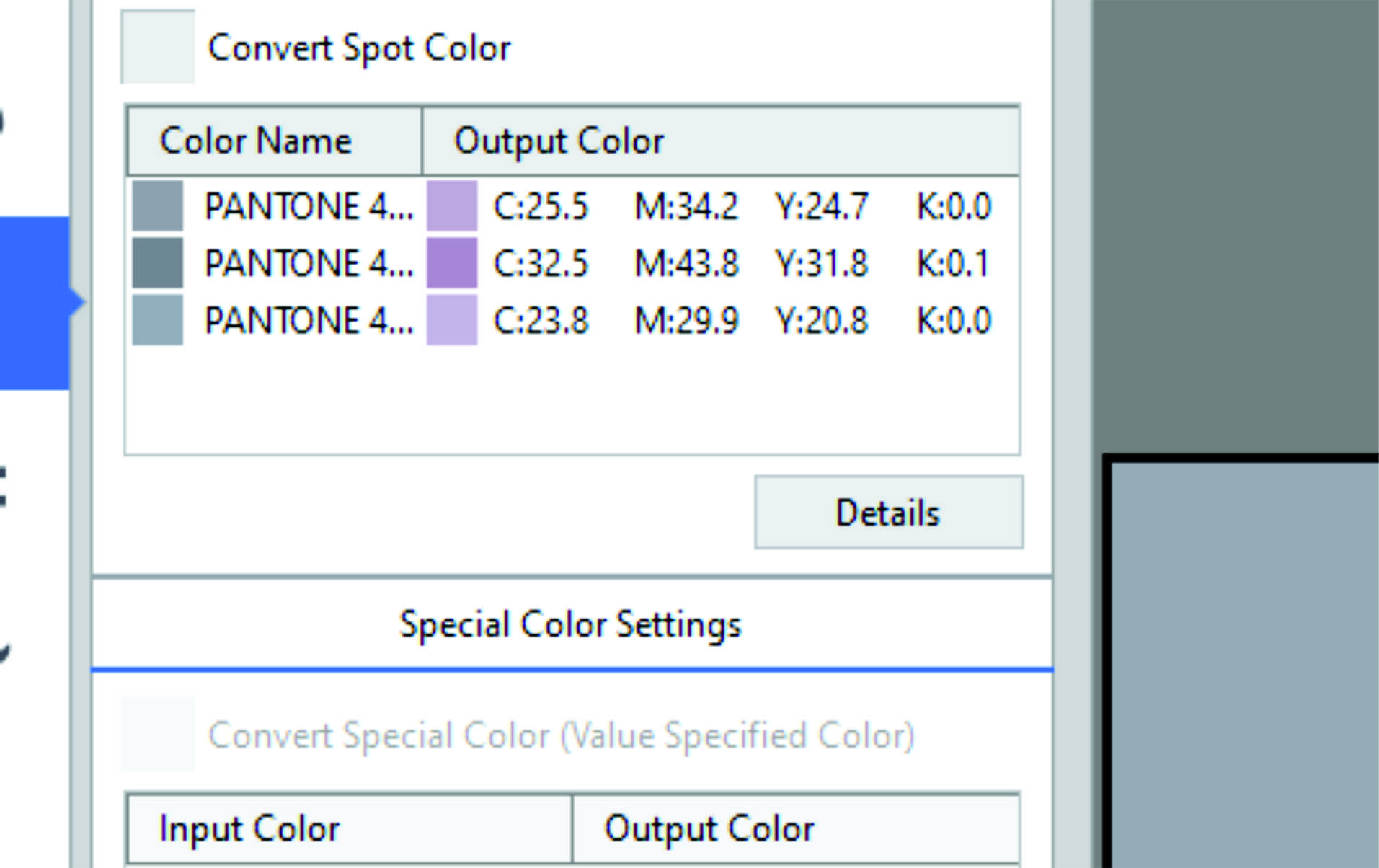Click the gray preview rectangle on the canvas
Viewport: 1379px width, 868px height.
1245,665
